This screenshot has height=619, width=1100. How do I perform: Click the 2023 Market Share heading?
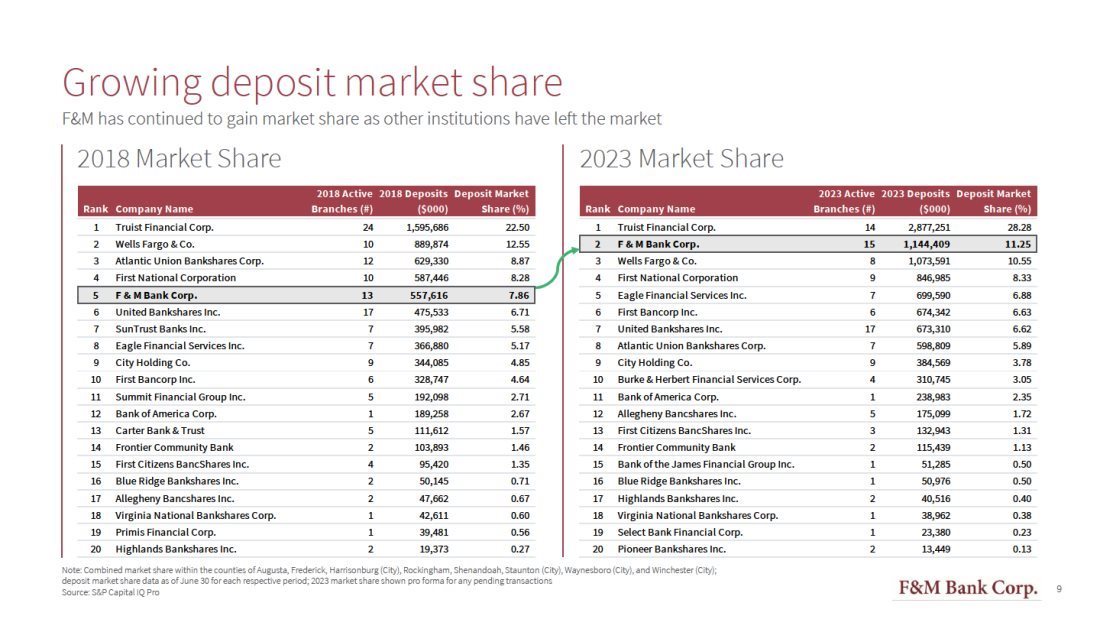point(681,159)
